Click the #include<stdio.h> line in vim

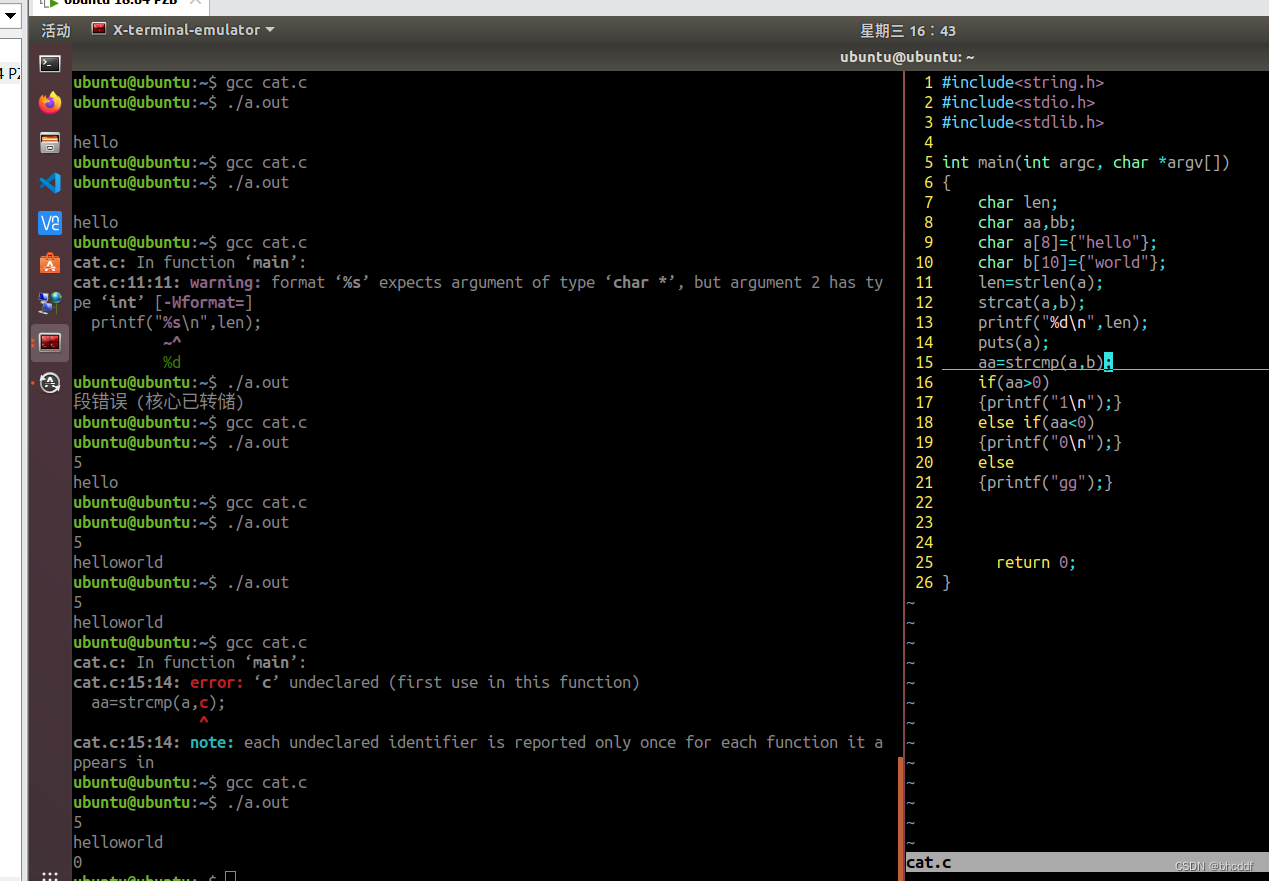tap(1019, 102)
